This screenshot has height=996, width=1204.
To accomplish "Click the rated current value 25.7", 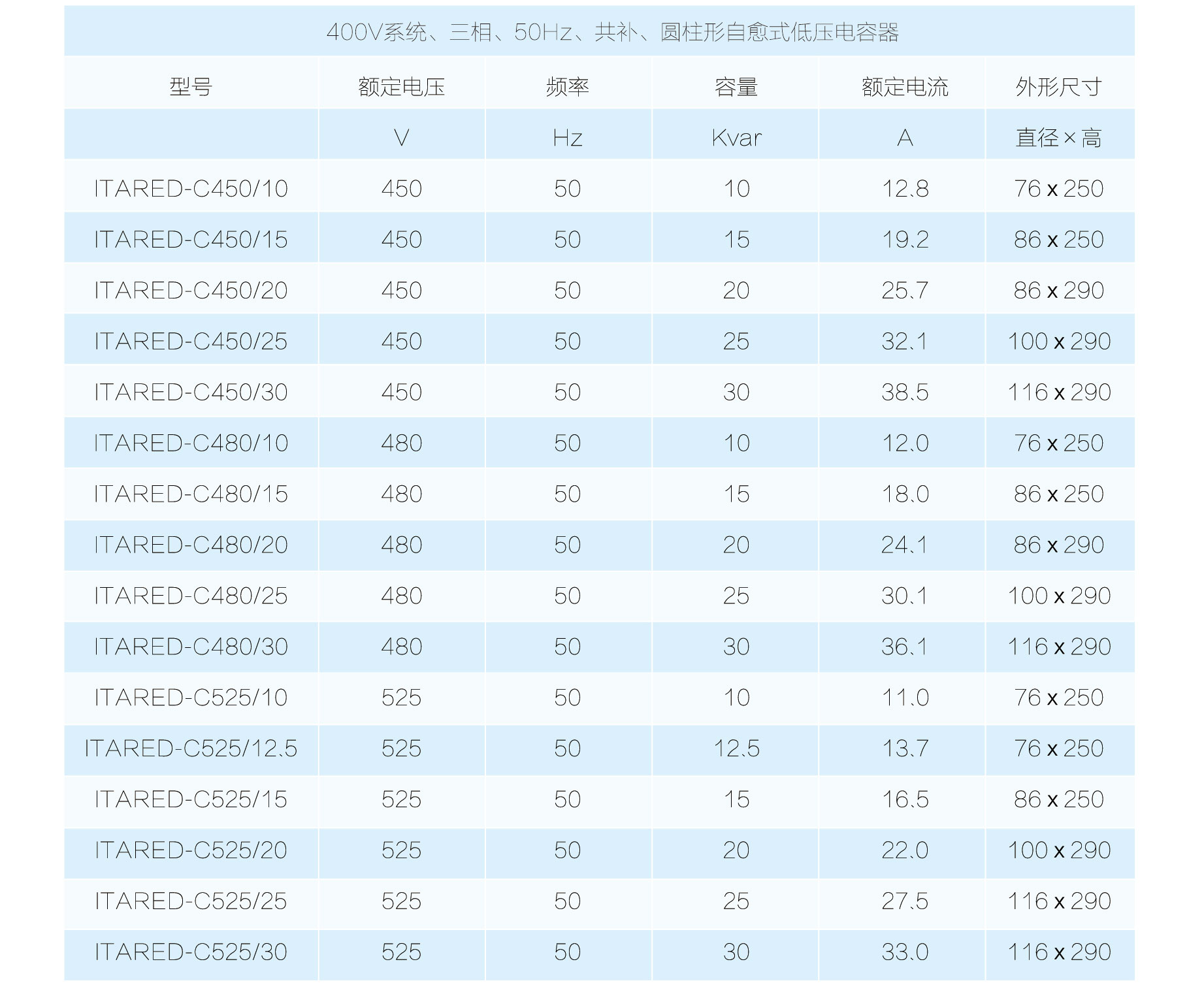I will point(905,291).
